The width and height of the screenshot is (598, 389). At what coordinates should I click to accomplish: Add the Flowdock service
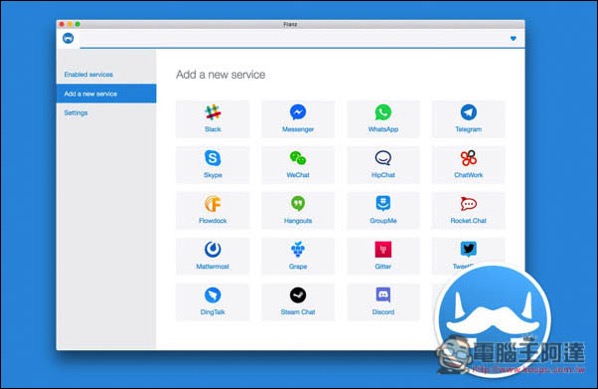[213, 211]
